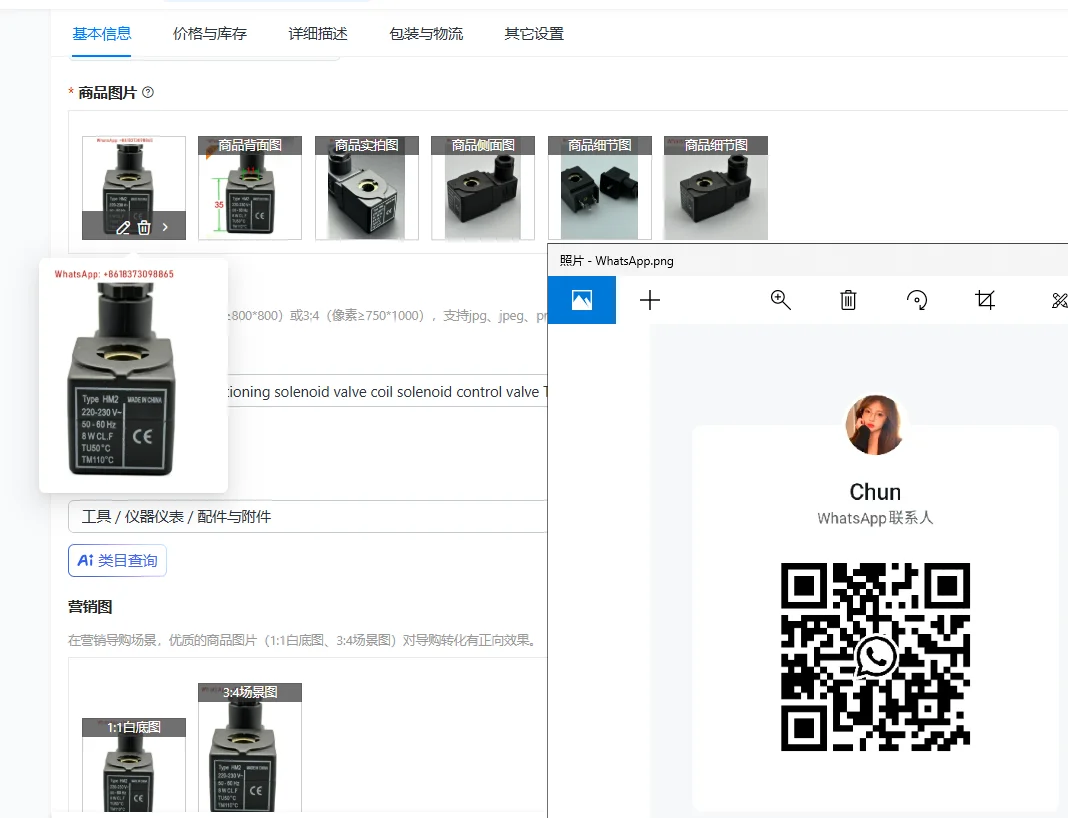Rotate the image in Photos window
The height and width of the screenshot is (818, 1068).
[x=917, y=300]
